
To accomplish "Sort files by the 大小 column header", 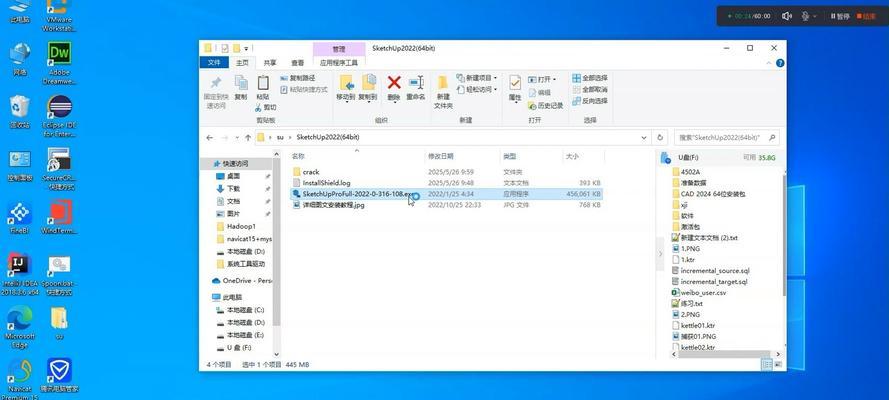I will pos(582,156).
